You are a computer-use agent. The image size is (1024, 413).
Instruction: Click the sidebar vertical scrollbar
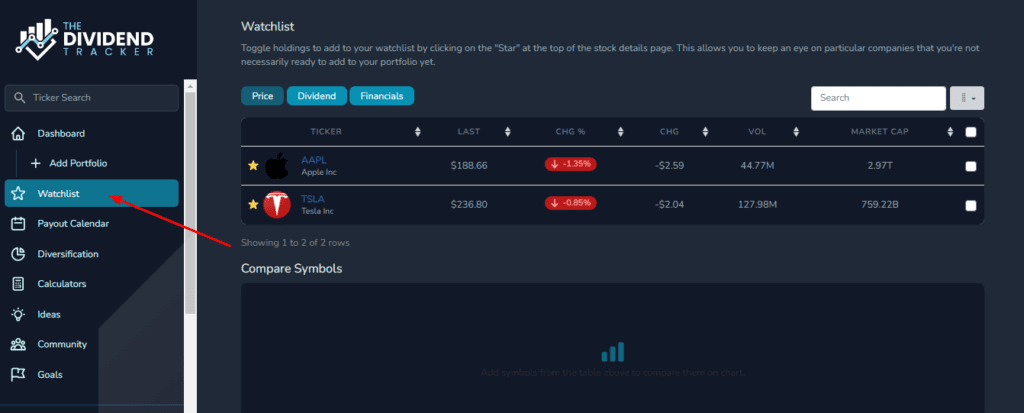(x=190, y=203)
